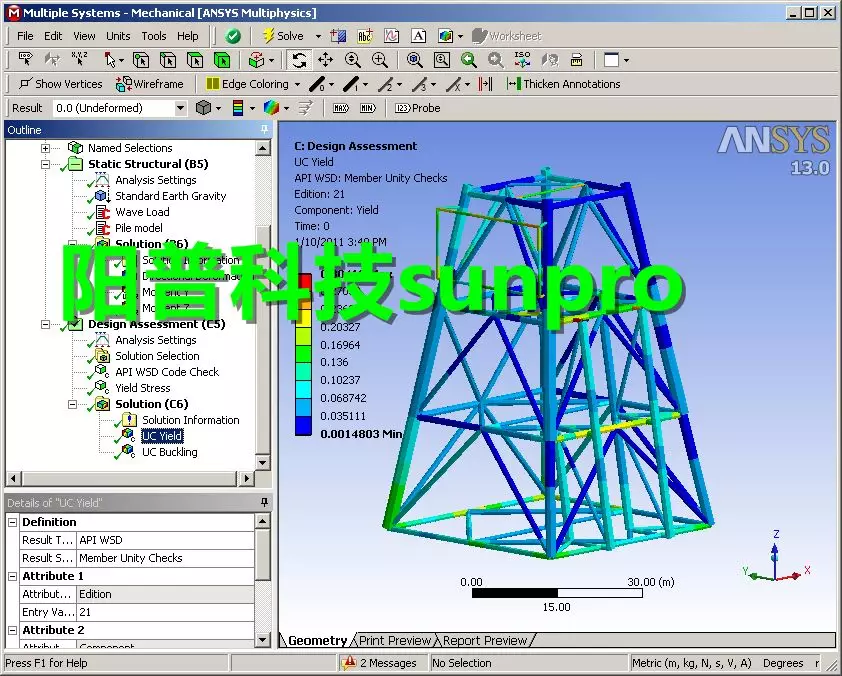Toggle Thicken Annotations

pyautogui.click(x=563, y=84)
